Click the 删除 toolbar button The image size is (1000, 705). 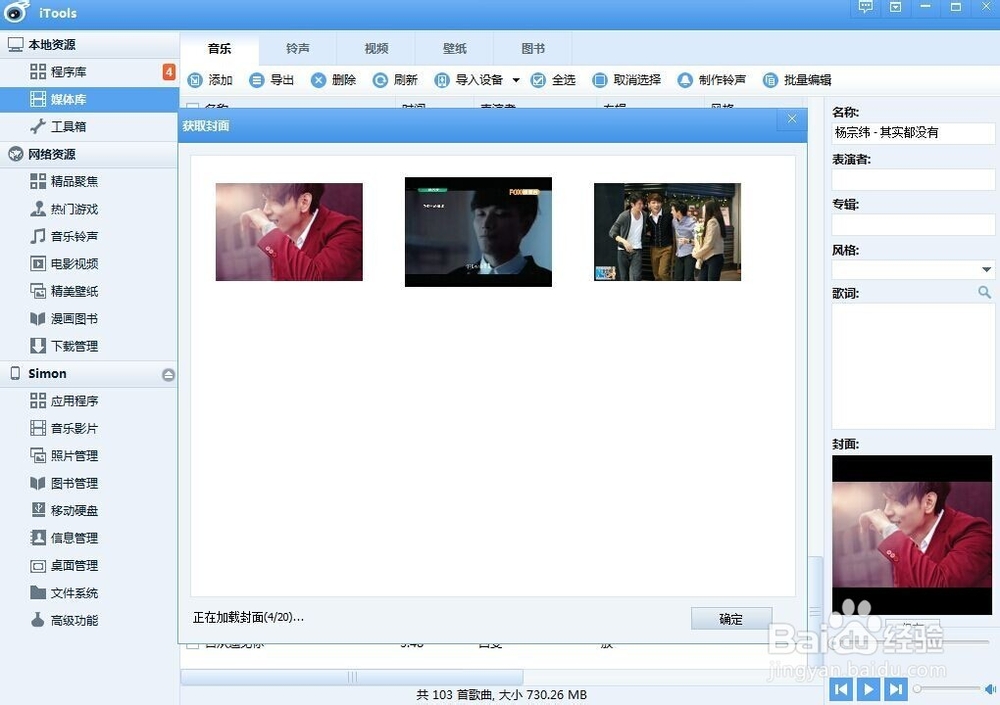pyautogui.click(x=334, y=80)
